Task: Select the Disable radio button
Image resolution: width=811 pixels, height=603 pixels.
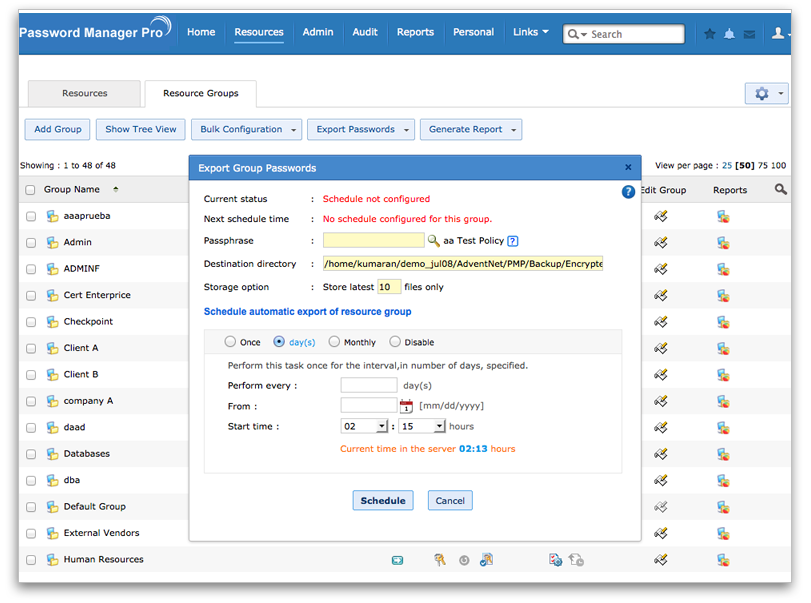Action: (395, 342)
